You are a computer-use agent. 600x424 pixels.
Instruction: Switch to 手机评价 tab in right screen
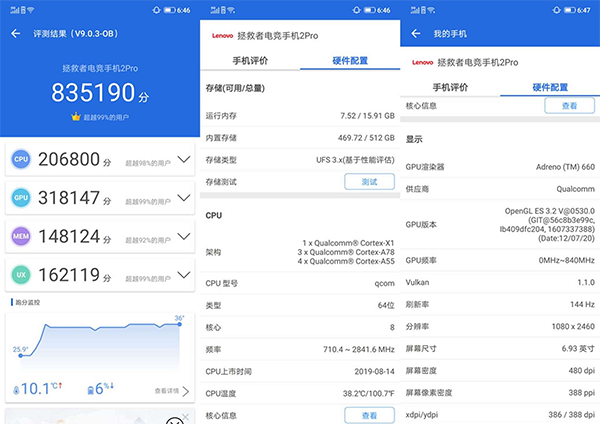point(450,87)
